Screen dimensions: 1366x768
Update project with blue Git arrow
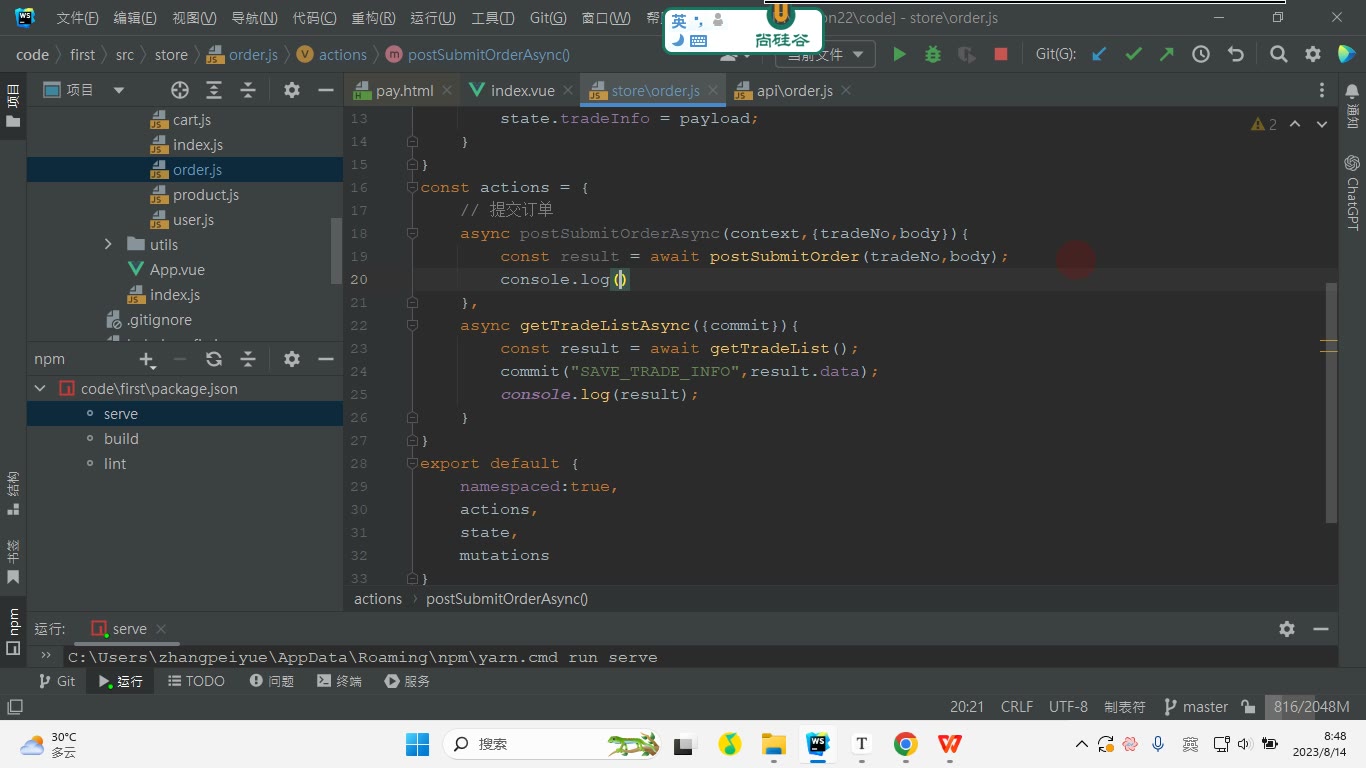pyautogui.click(x=1099, y=54)
